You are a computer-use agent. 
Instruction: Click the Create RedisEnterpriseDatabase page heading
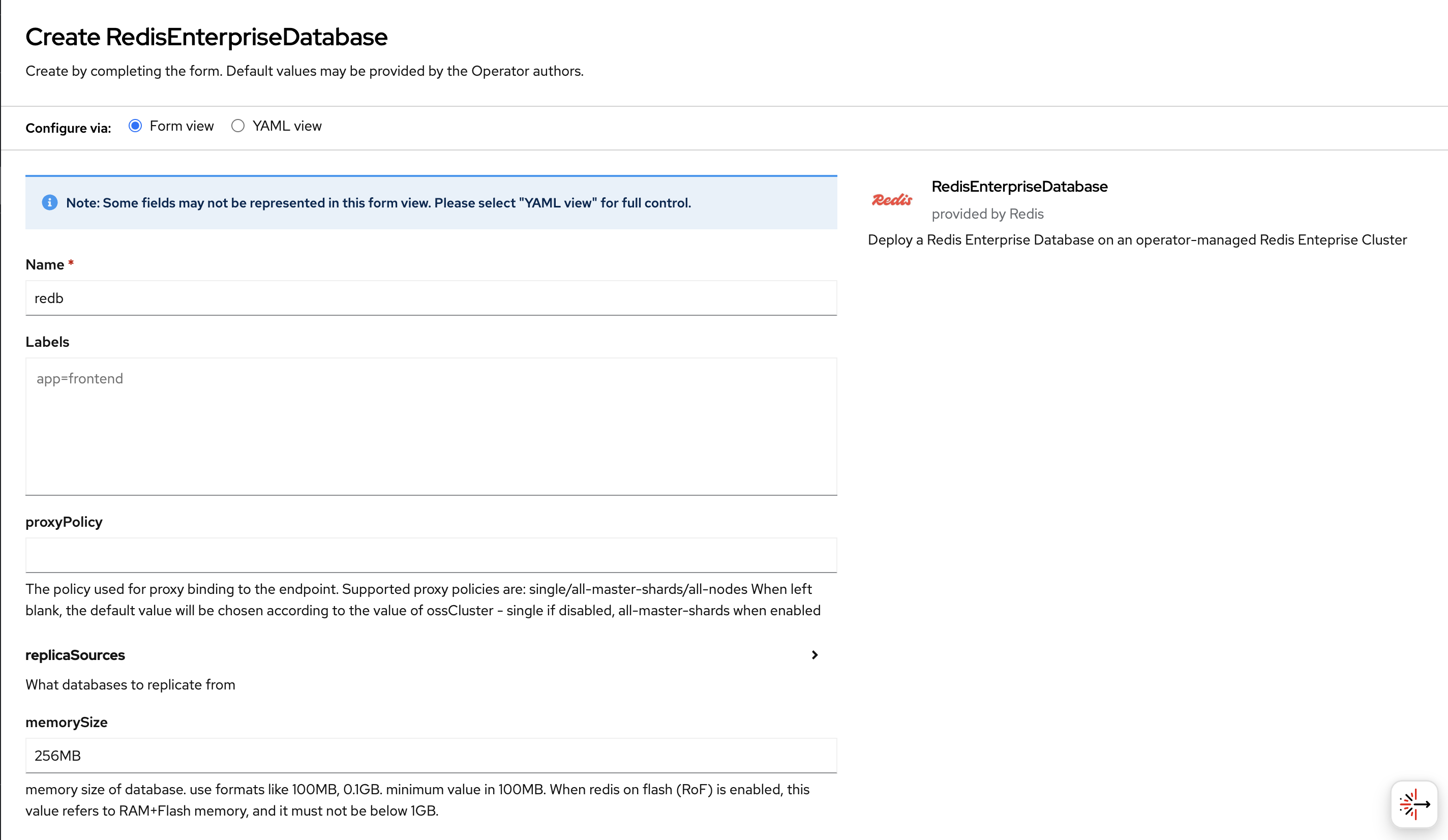[x=206, y=37]
